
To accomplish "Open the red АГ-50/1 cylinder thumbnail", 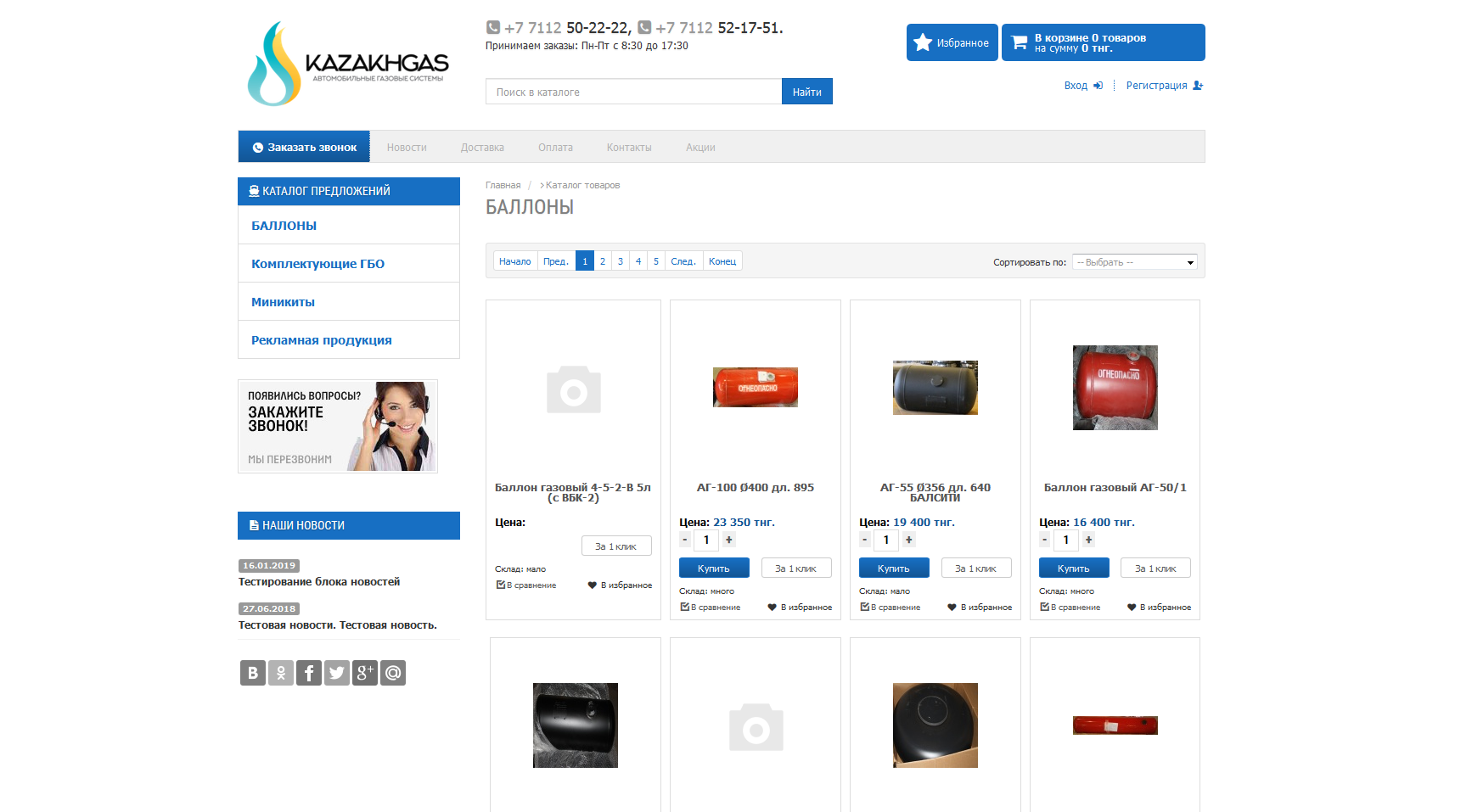I will click(x=1115, y=388).
